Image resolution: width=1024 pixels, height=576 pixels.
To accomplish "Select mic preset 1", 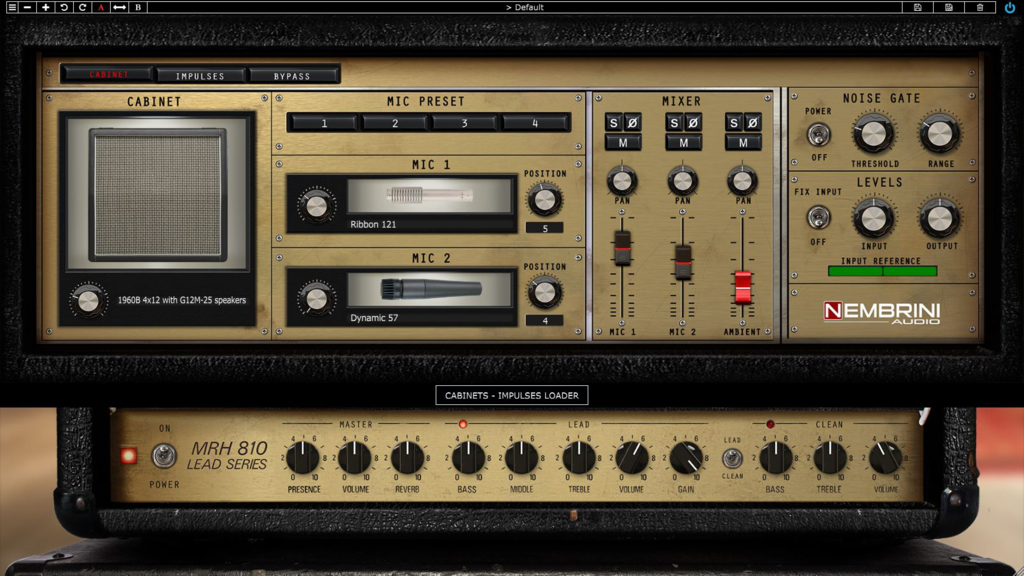I will [x=324, y=123].
